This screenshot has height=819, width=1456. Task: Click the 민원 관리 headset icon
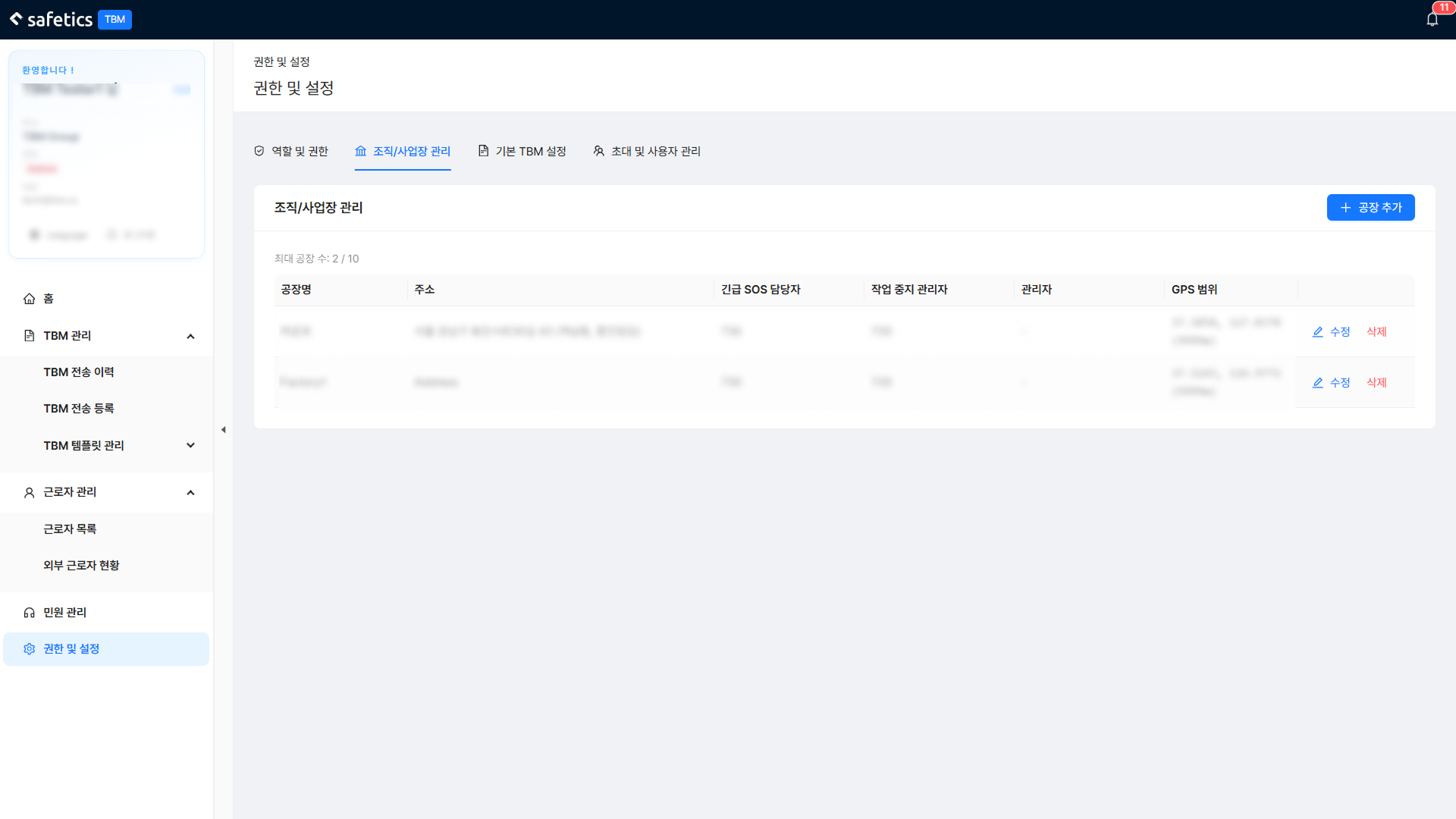29,613
